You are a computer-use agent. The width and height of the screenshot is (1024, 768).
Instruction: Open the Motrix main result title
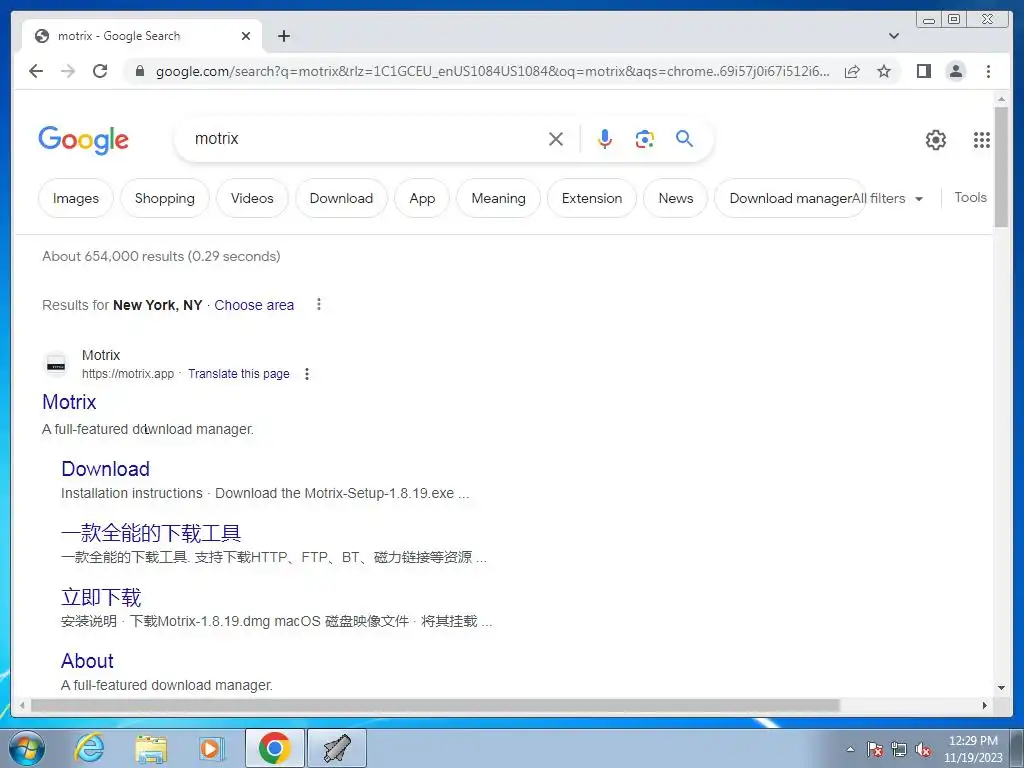point(69,402)
